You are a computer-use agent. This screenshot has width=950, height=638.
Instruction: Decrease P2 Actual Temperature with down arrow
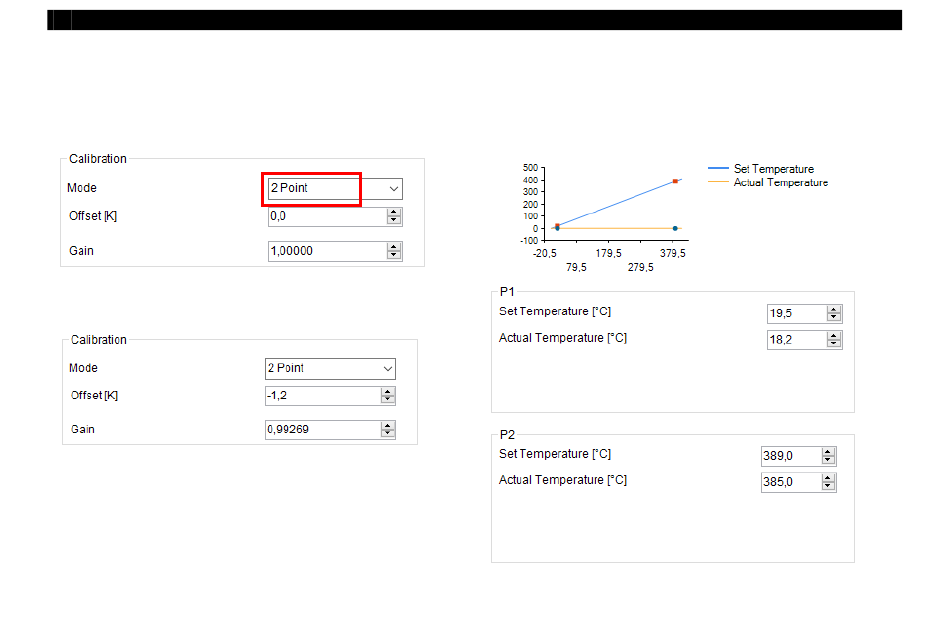coord(828,486)
